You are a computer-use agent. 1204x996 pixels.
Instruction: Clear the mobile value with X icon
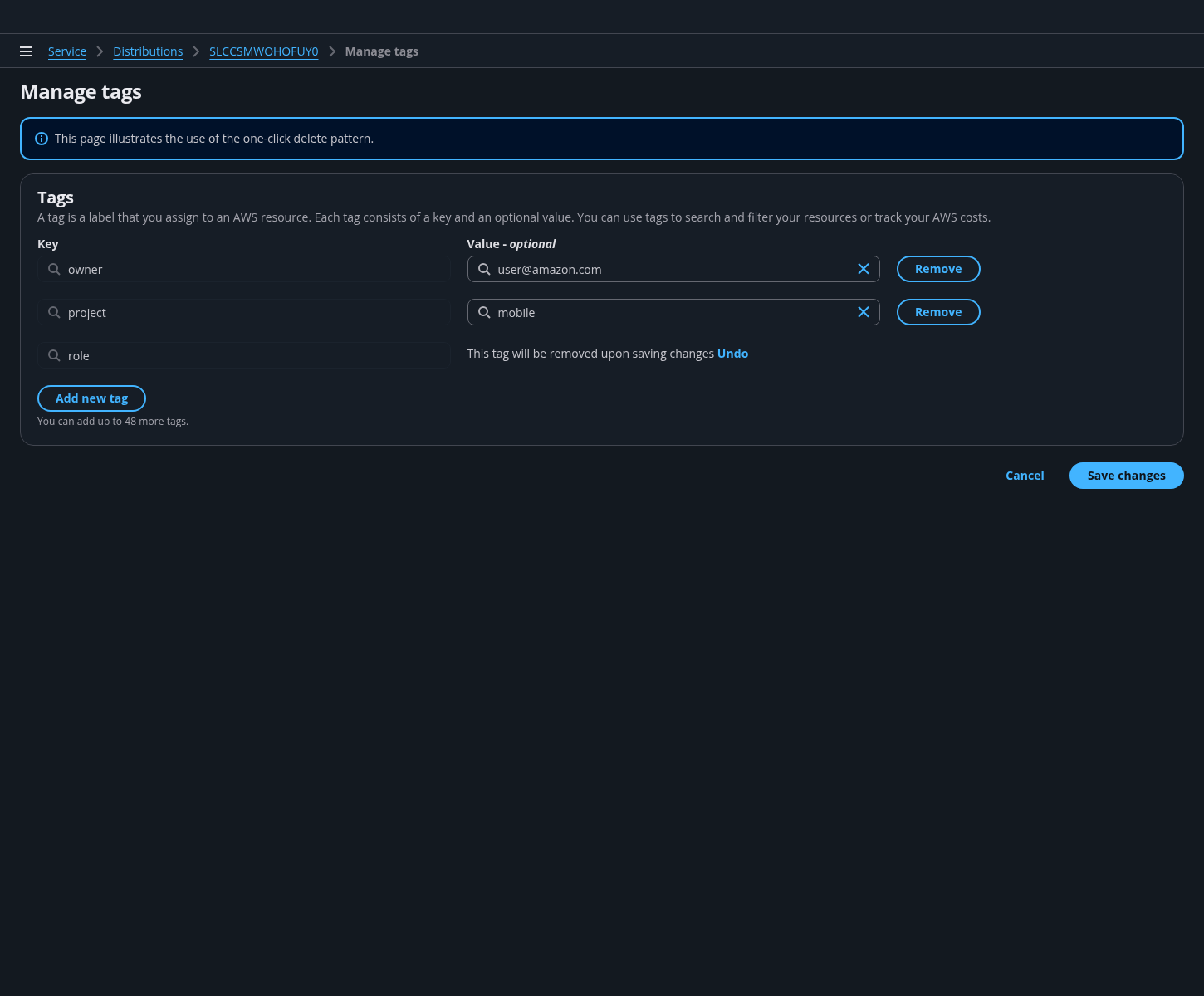coord(863,312)
